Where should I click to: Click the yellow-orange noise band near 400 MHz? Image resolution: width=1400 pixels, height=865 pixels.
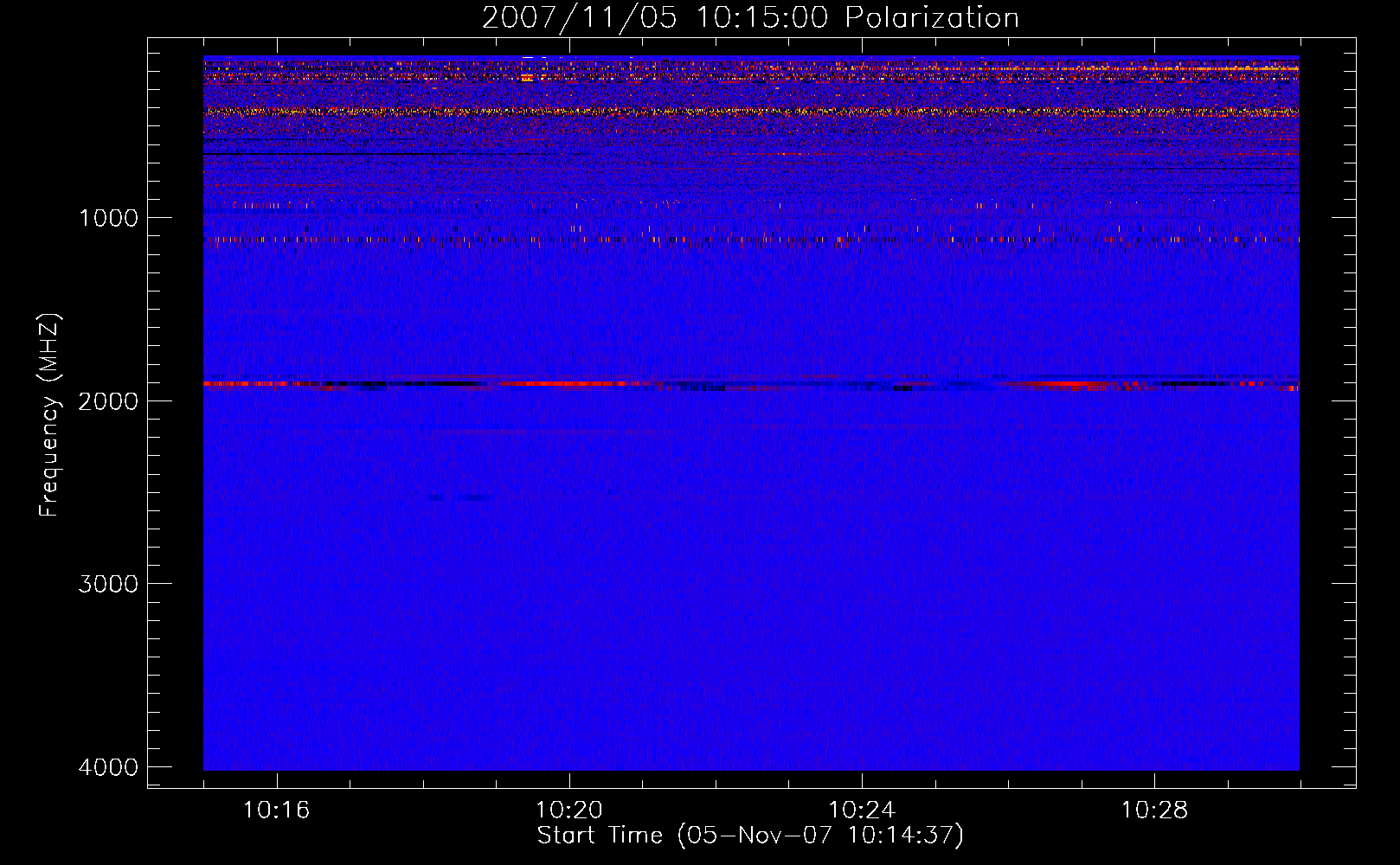[x=751, y=112]
